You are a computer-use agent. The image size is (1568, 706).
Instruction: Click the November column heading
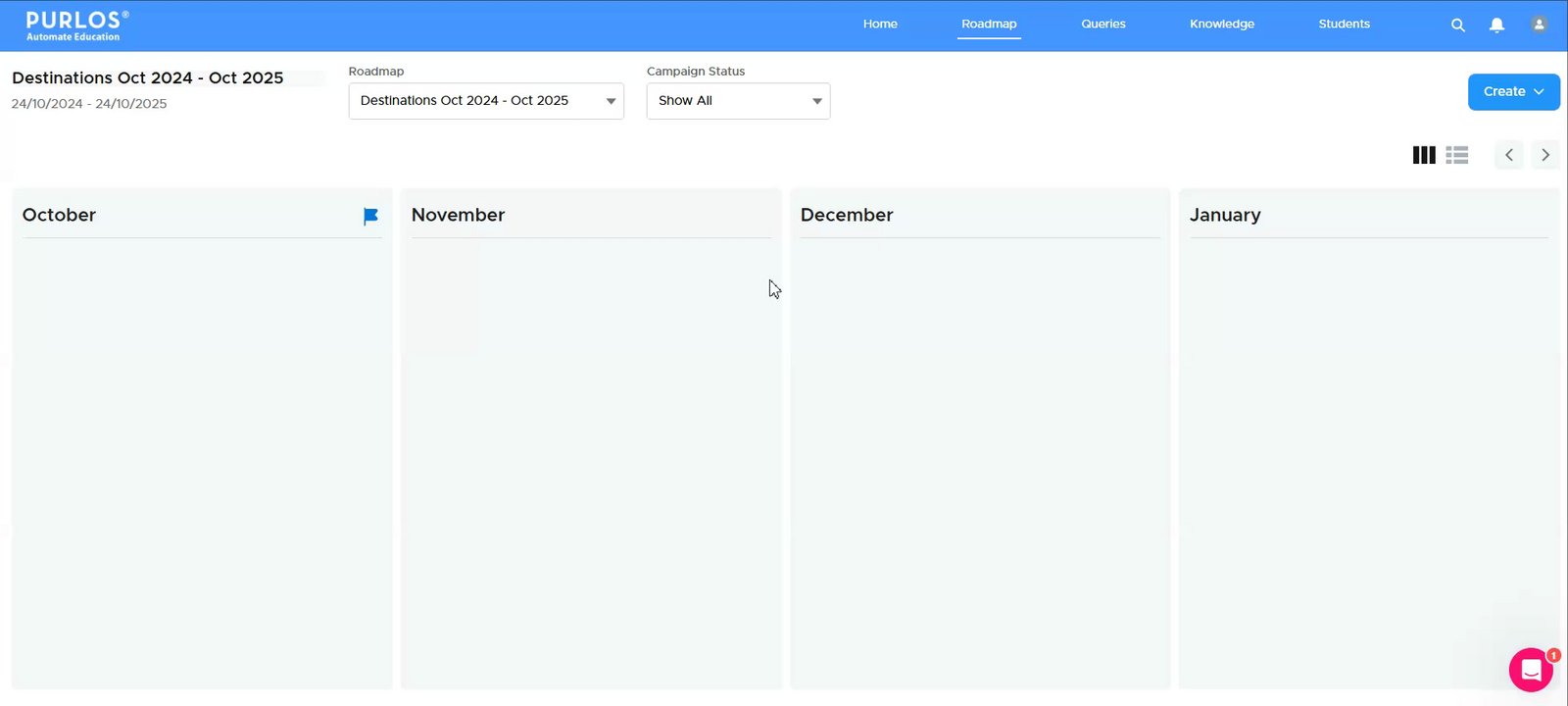point(458,215)
